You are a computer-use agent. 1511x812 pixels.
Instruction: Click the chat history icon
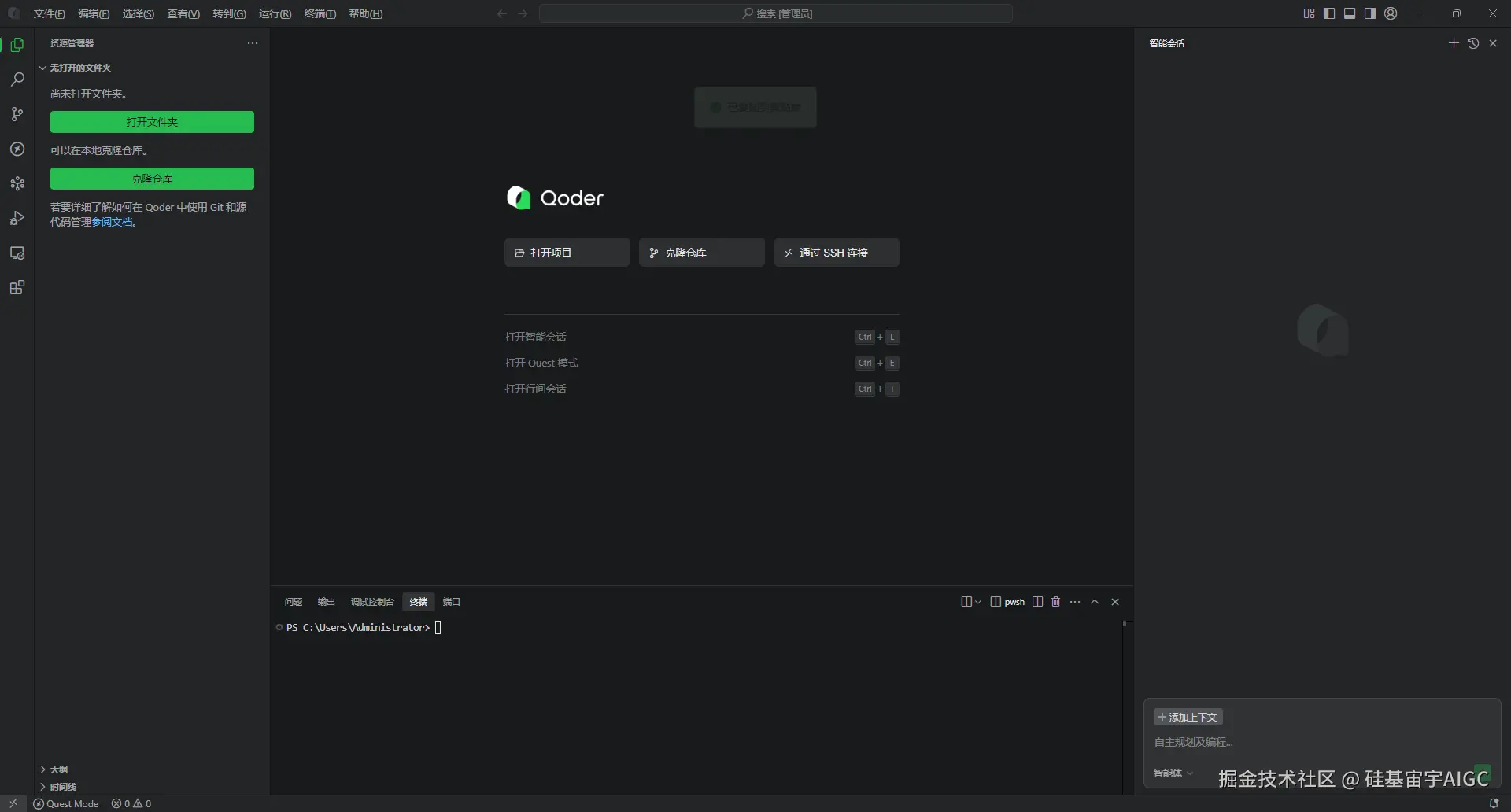point(1473,43)
